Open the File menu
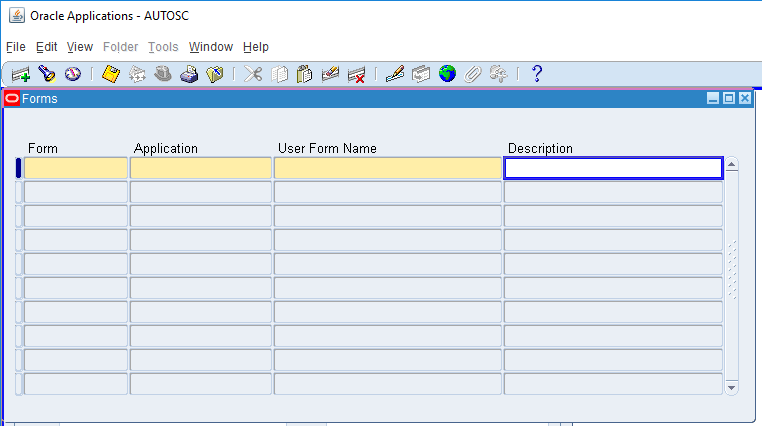Viewport: 762px width, 426px height. coord(16,47)
